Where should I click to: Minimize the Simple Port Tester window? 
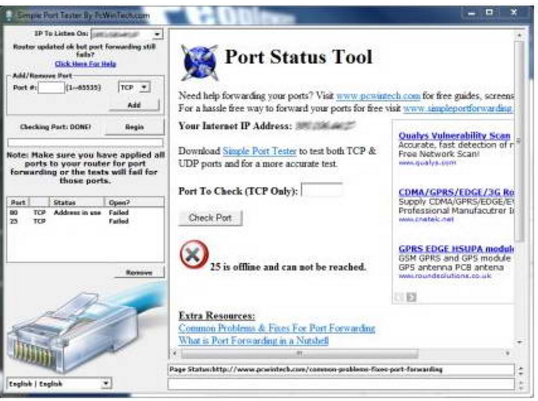pyautogui.click(x=471, y=13)
